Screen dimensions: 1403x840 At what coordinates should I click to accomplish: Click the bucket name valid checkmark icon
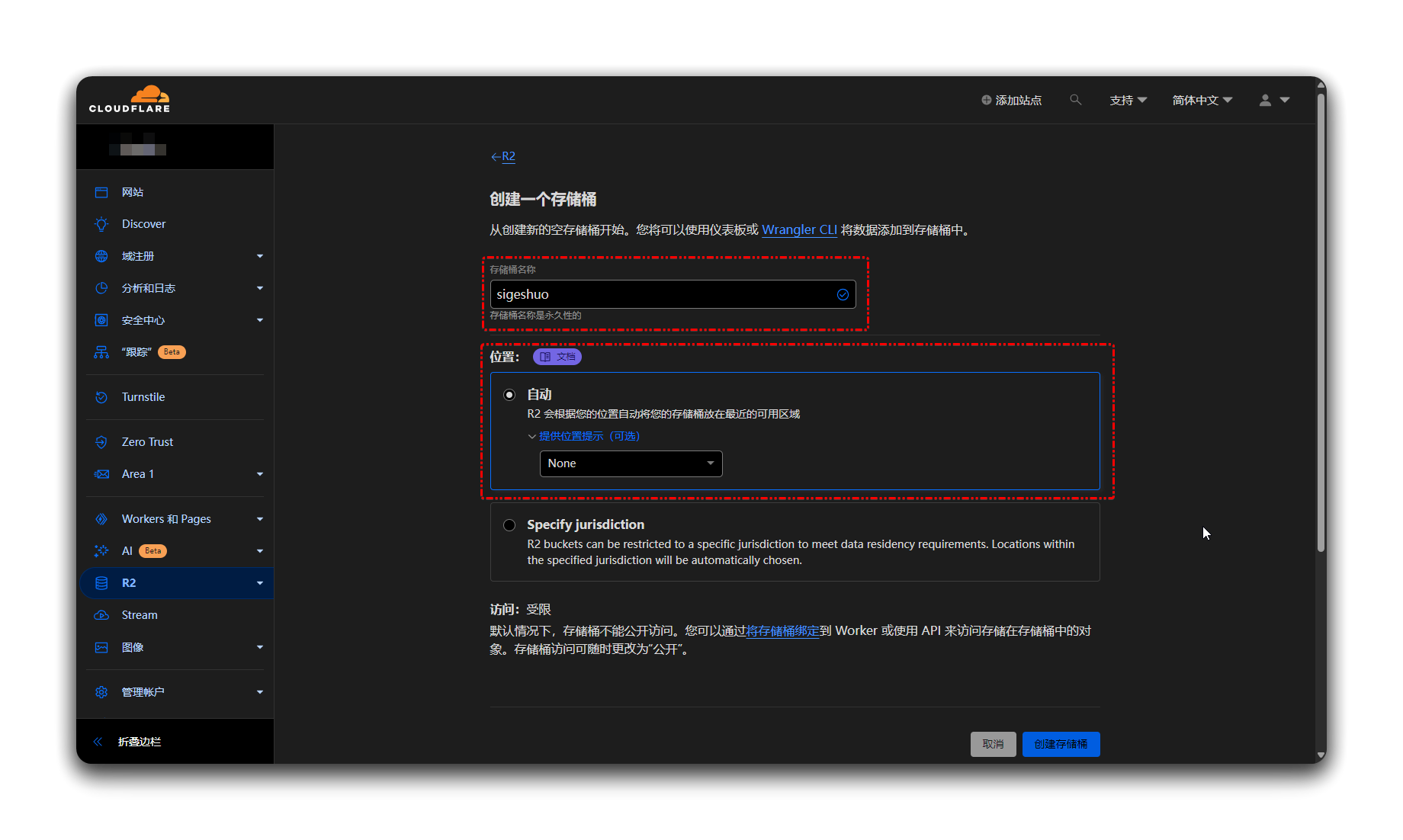(x=843, y=295)
